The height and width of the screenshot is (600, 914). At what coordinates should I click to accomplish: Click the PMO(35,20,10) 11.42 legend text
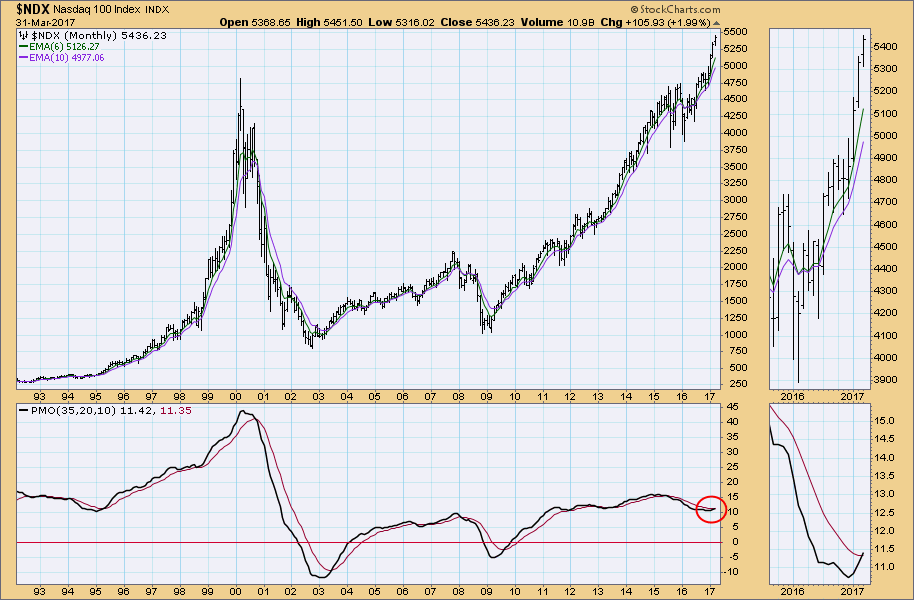tap(93, 410)
